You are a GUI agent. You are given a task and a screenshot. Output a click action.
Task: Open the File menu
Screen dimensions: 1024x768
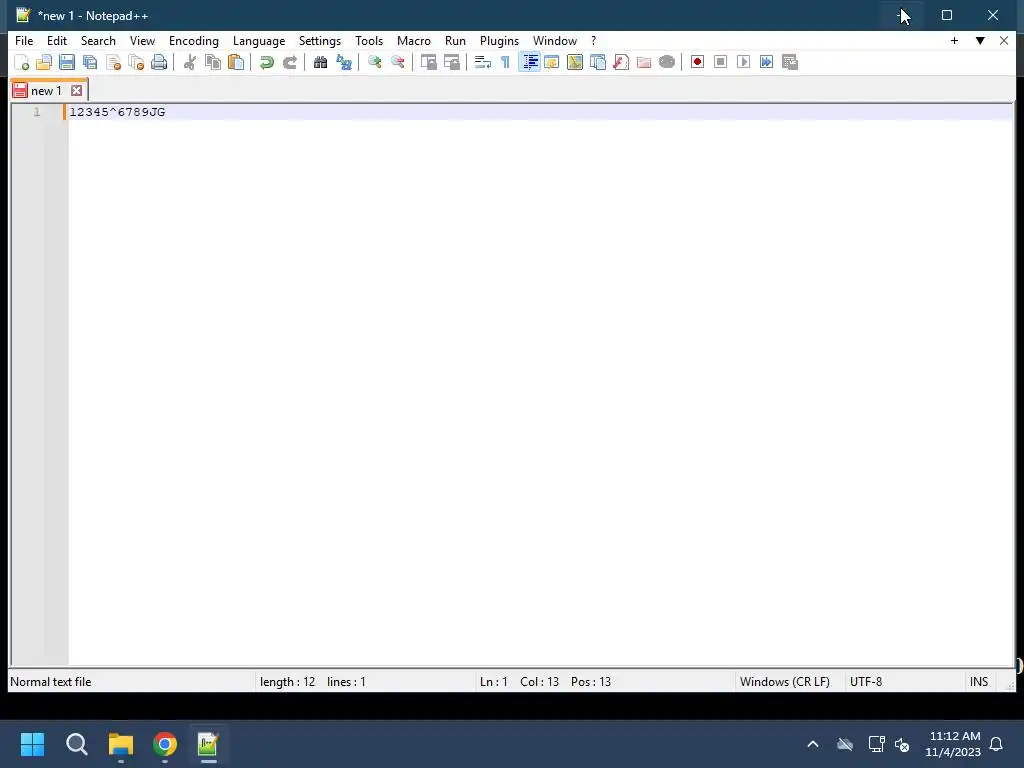coord(24,40)
